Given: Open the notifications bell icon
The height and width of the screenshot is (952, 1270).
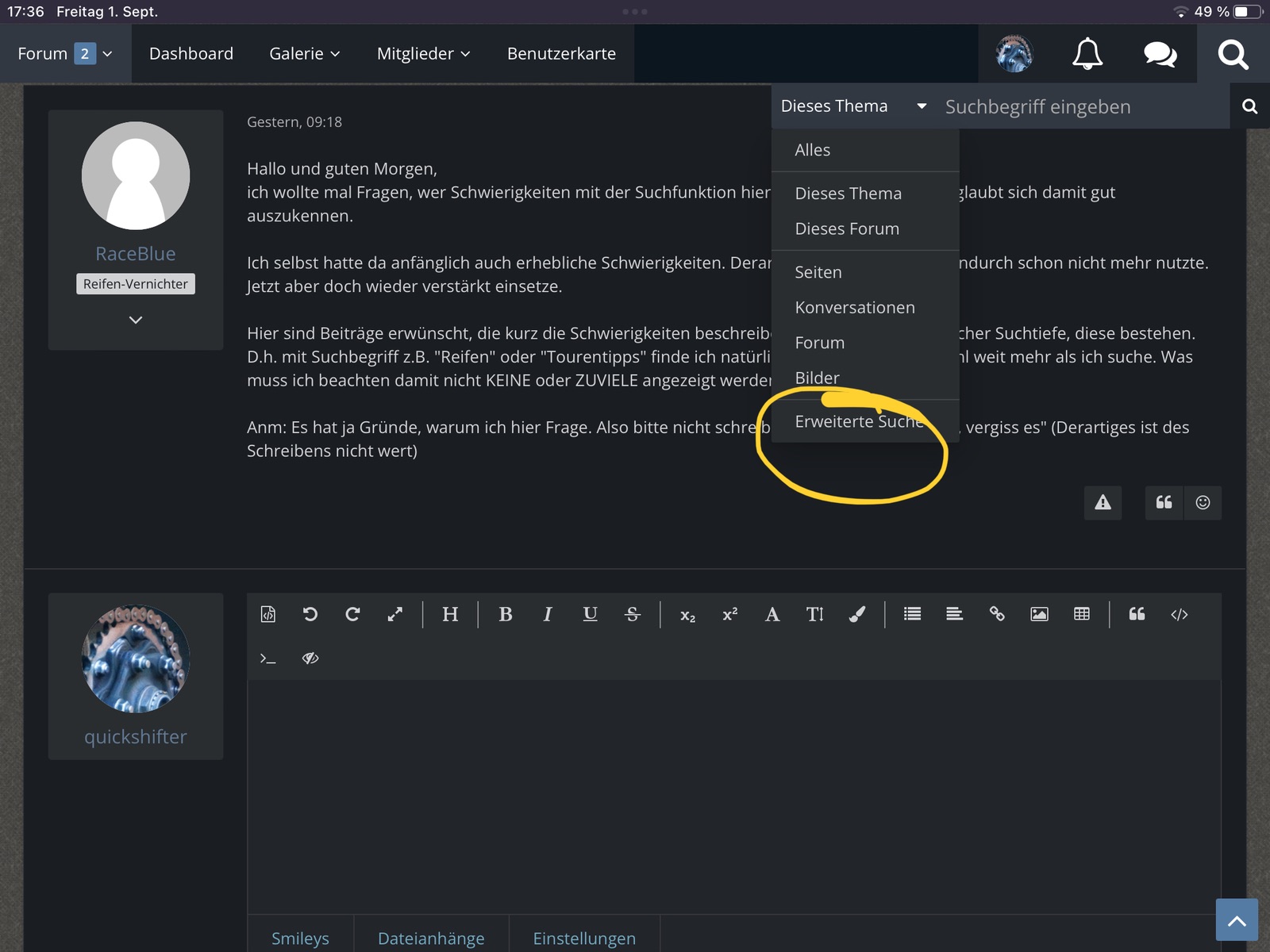Looking at the screenshot, I should tap(1087, 54).
